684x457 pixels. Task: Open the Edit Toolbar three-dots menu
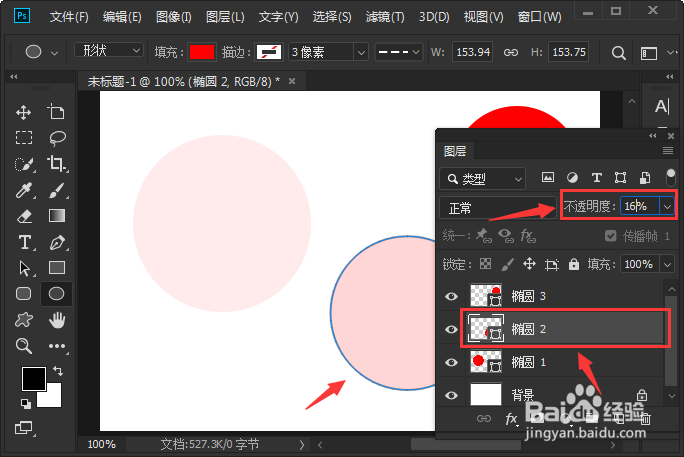tap(57, 346)
